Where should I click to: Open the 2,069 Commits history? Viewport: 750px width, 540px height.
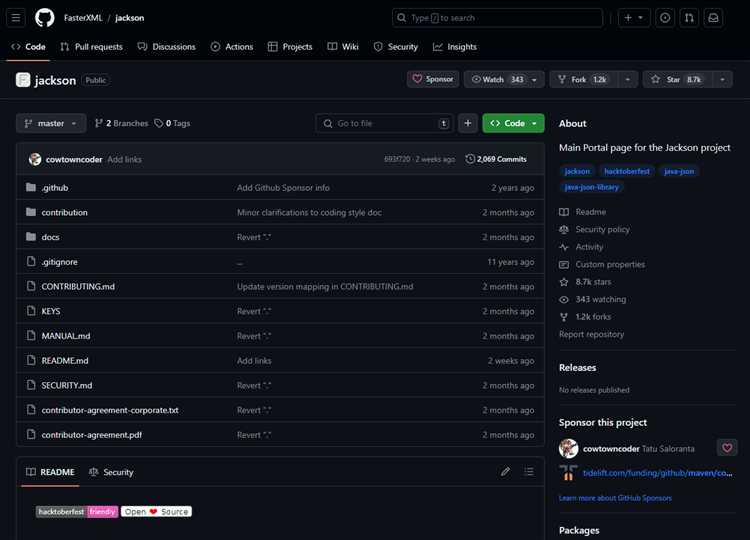click(496, 159)
